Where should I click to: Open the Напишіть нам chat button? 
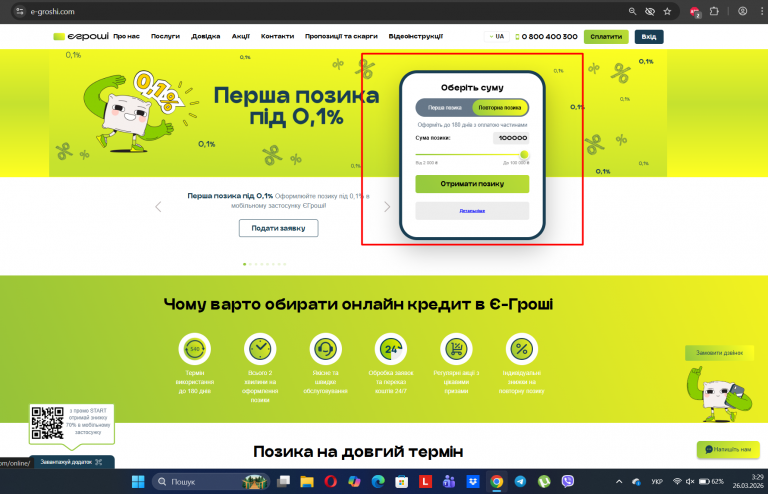(x=728, y=449)
